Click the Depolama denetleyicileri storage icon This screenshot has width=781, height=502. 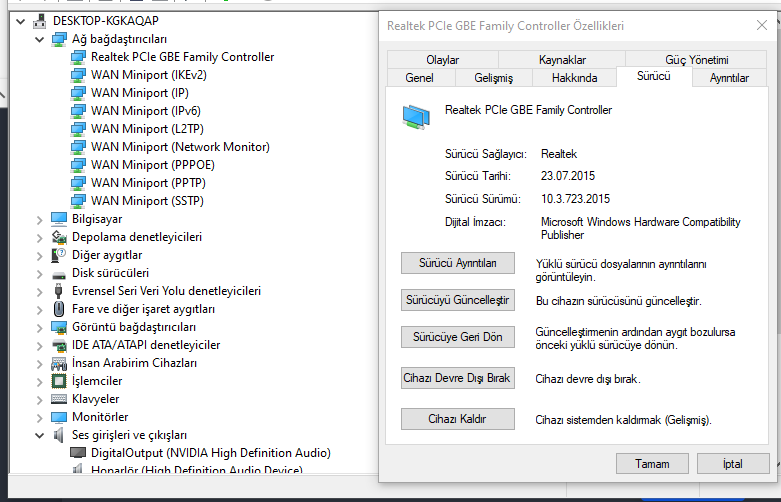(x=59, y=237)
